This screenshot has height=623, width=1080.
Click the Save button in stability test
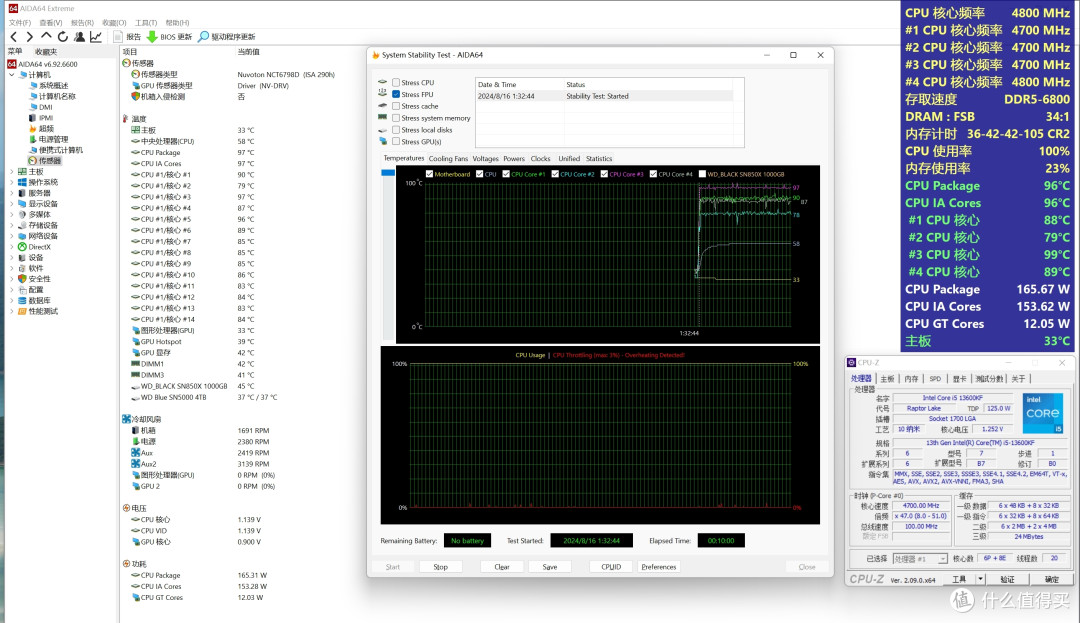pyautogui.click(x=550, y=567)
